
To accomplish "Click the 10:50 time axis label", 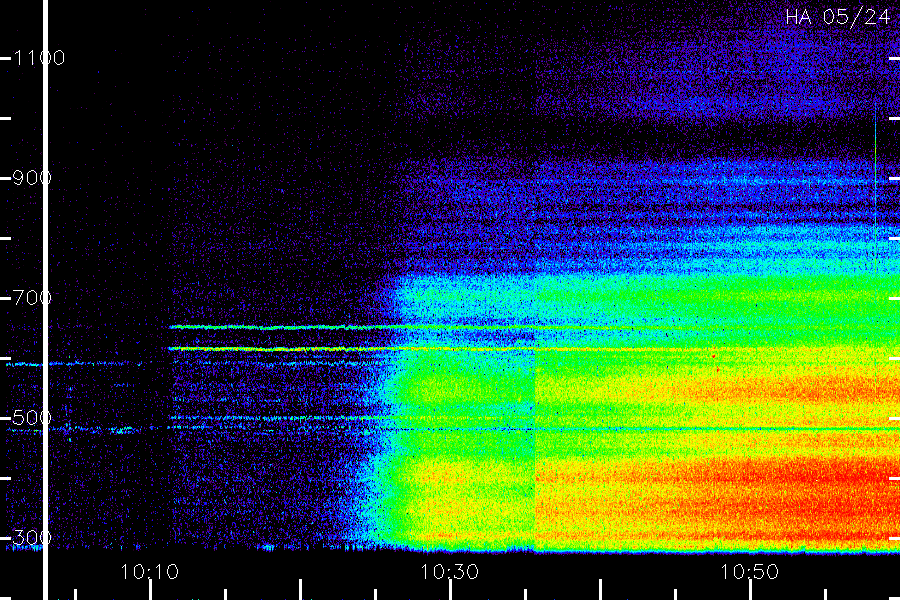I will [x=750, y=571].
